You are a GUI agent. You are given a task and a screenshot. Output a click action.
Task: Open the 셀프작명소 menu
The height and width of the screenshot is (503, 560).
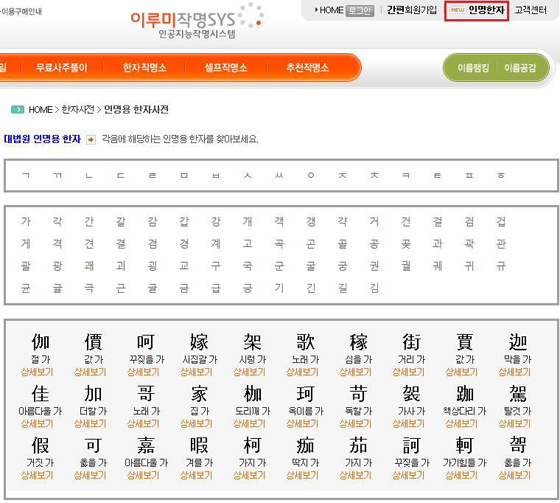tap(226, 68)
